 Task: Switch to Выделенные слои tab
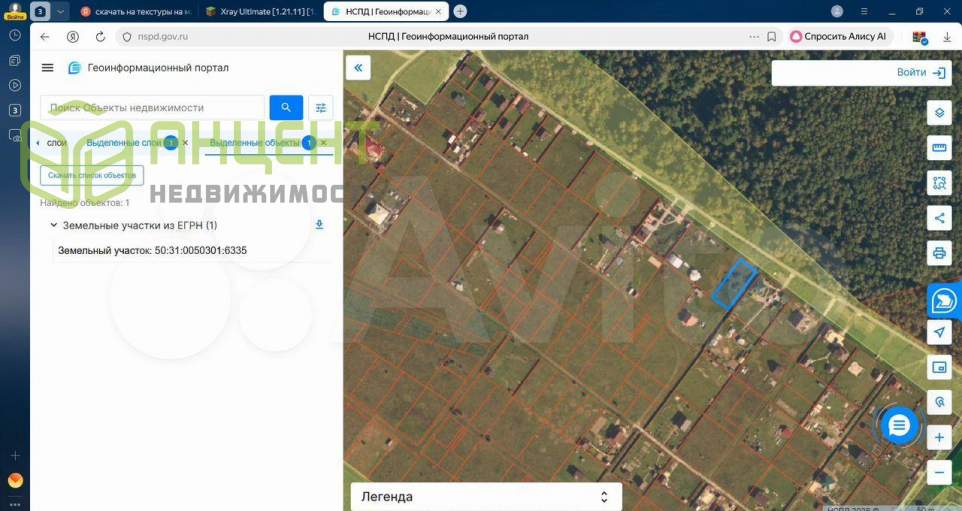(x=124, y=143)
